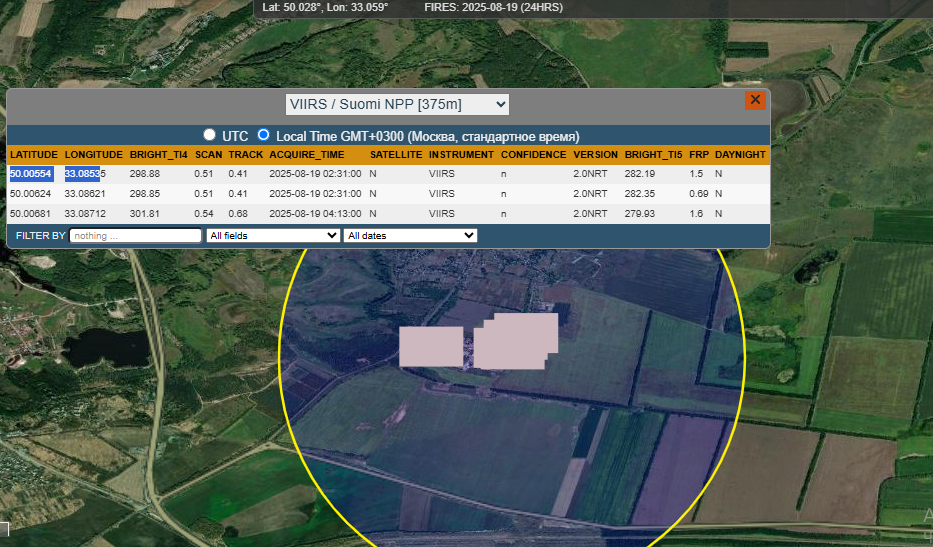Sort by the ACQUIRE_TIME column header
Viewport: 933px width, 547px height.
[x=307, y=155]
